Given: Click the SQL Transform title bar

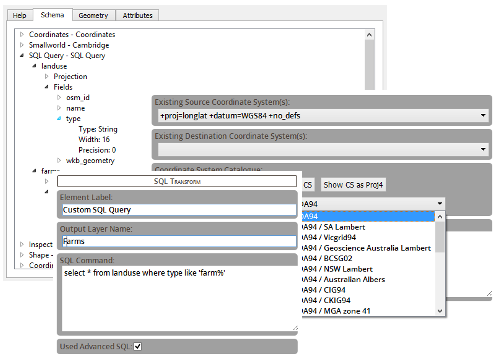Looking at the screenshot, I should click(177, 181).
